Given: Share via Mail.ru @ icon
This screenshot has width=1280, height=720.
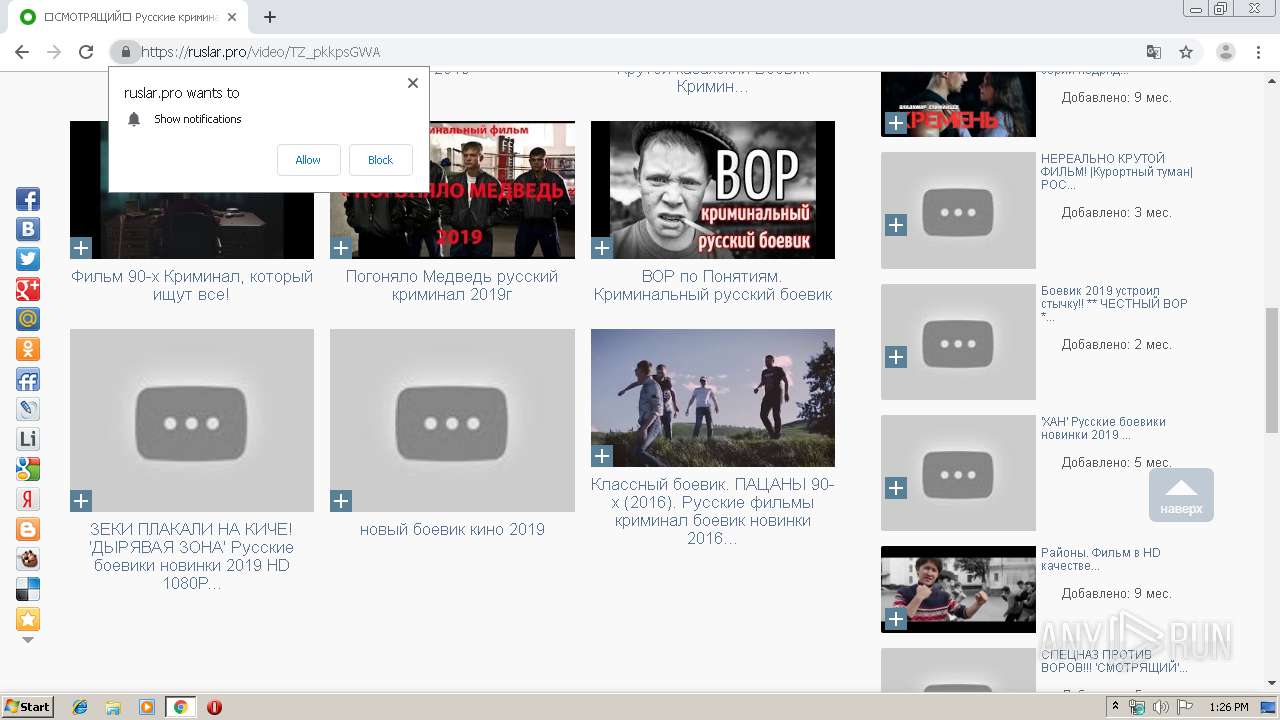Looking at the screenshot, I should tap(28, 319).
